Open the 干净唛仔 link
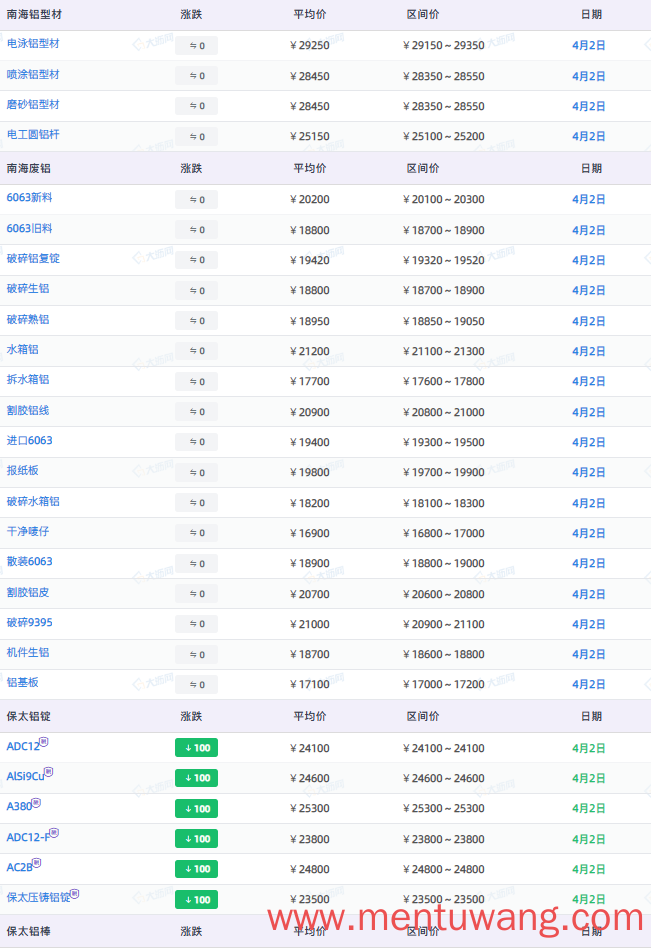The width and height of the screenshot is (653, 948). pyautogui.click(x=28, y=532)
